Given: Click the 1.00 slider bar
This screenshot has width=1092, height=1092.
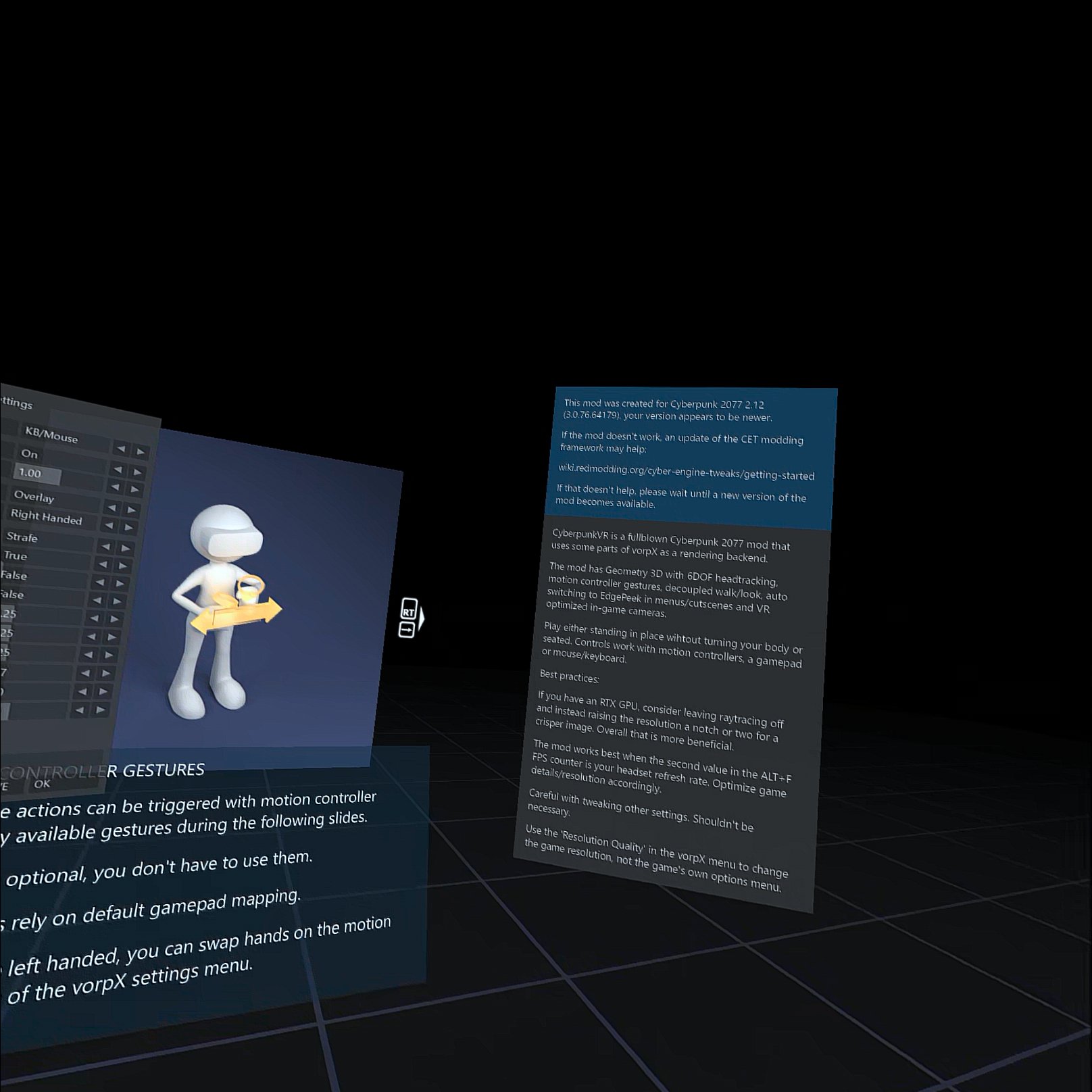Looking at the screenshot, I should coord(38,474).
